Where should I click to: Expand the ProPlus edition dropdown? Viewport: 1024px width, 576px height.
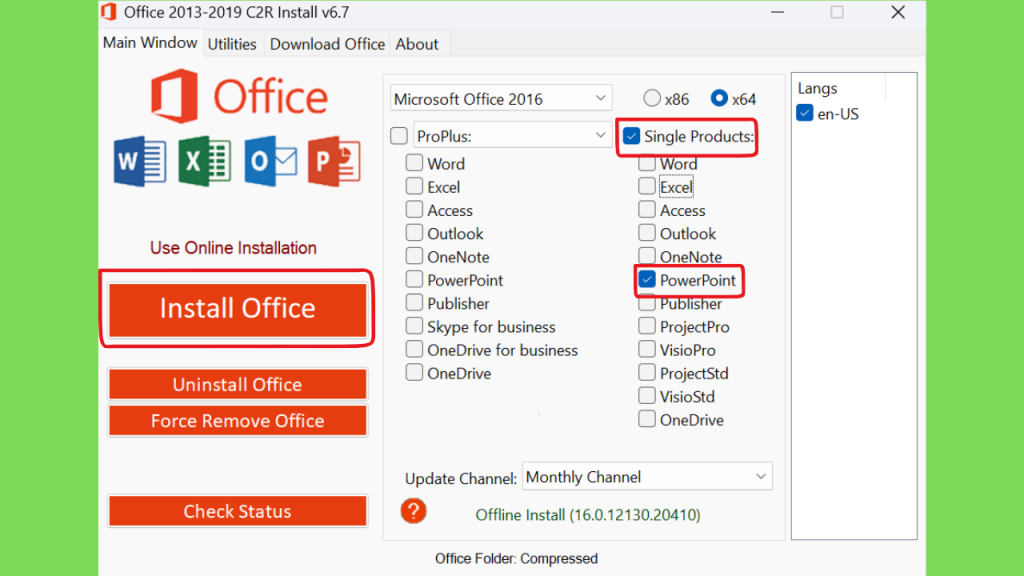pyautogui.click(x=512, y=136)
